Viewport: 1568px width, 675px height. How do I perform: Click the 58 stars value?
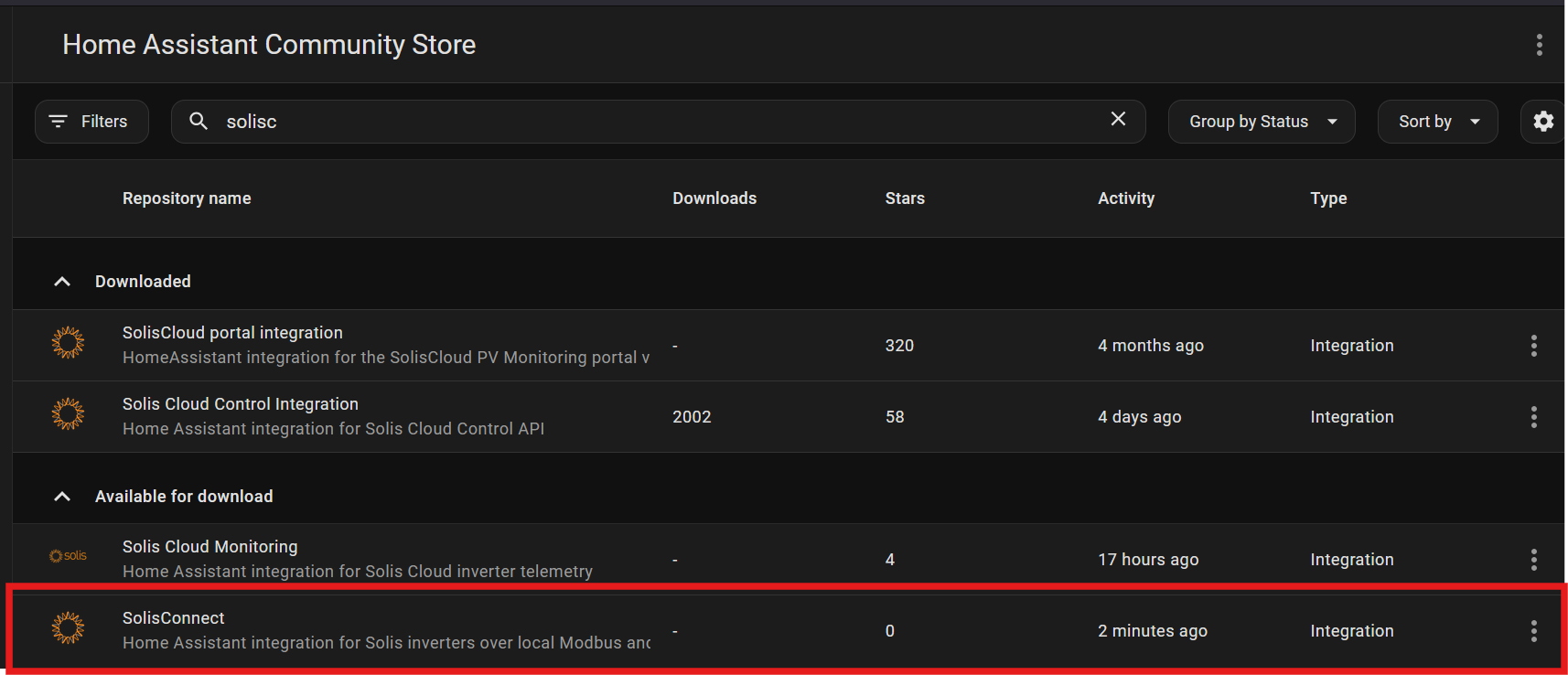click(895, 417)
